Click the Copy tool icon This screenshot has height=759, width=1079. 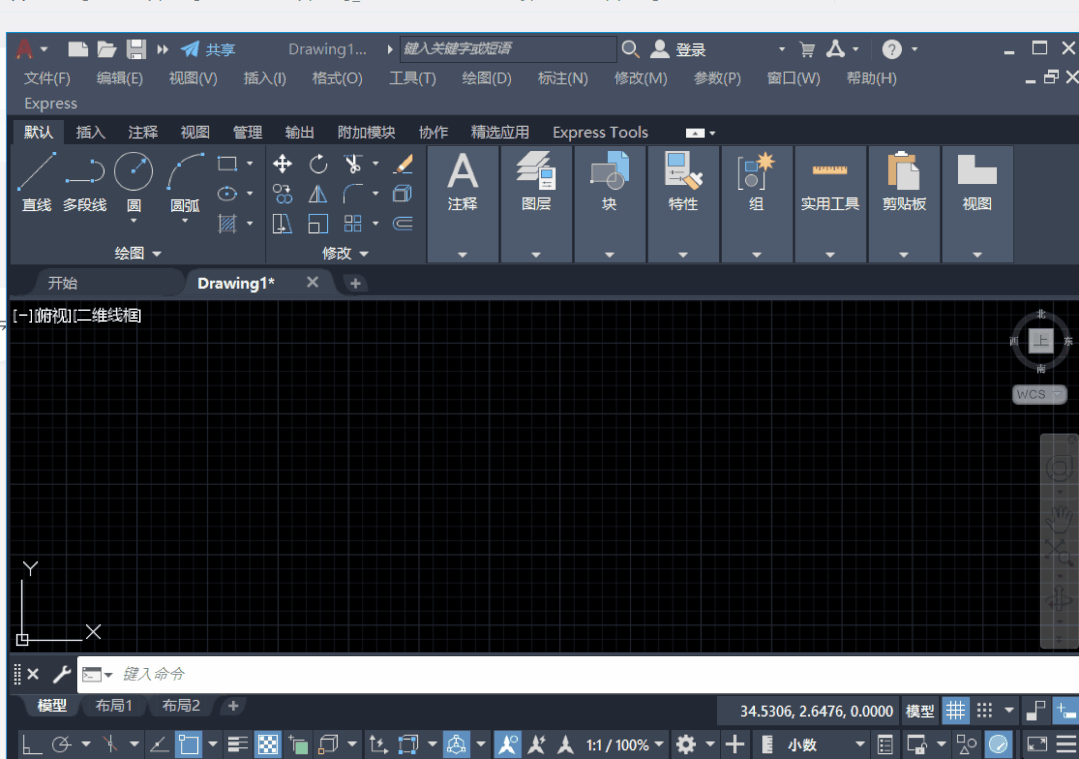282,194
